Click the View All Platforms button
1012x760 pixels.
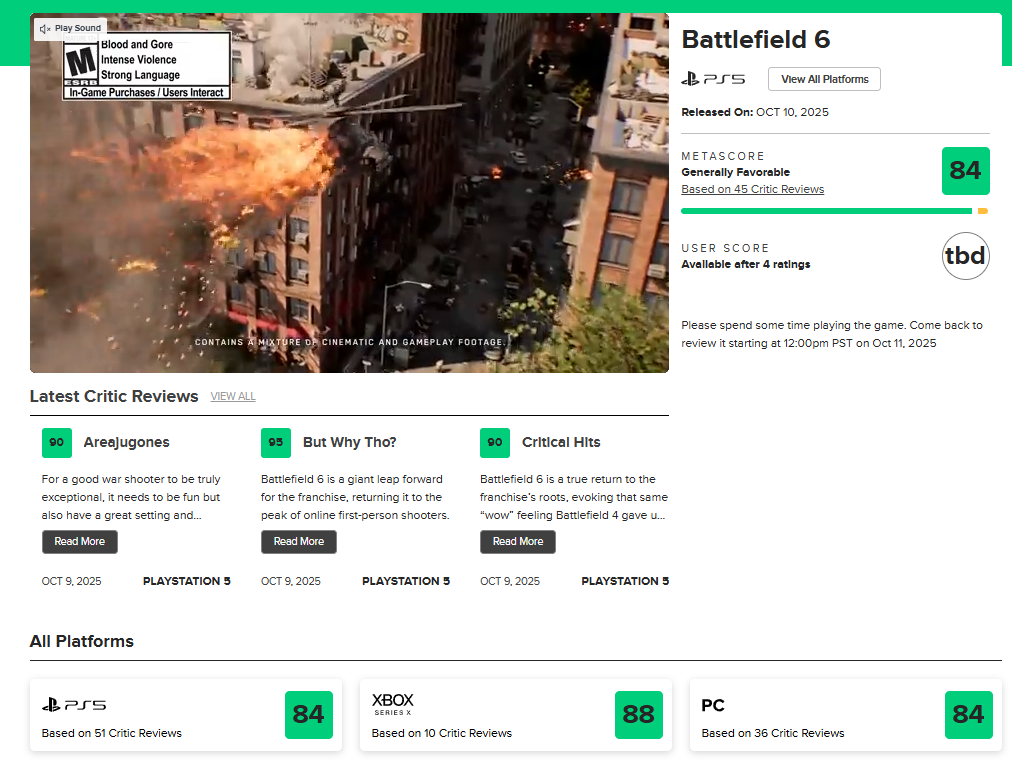(824, 79)
